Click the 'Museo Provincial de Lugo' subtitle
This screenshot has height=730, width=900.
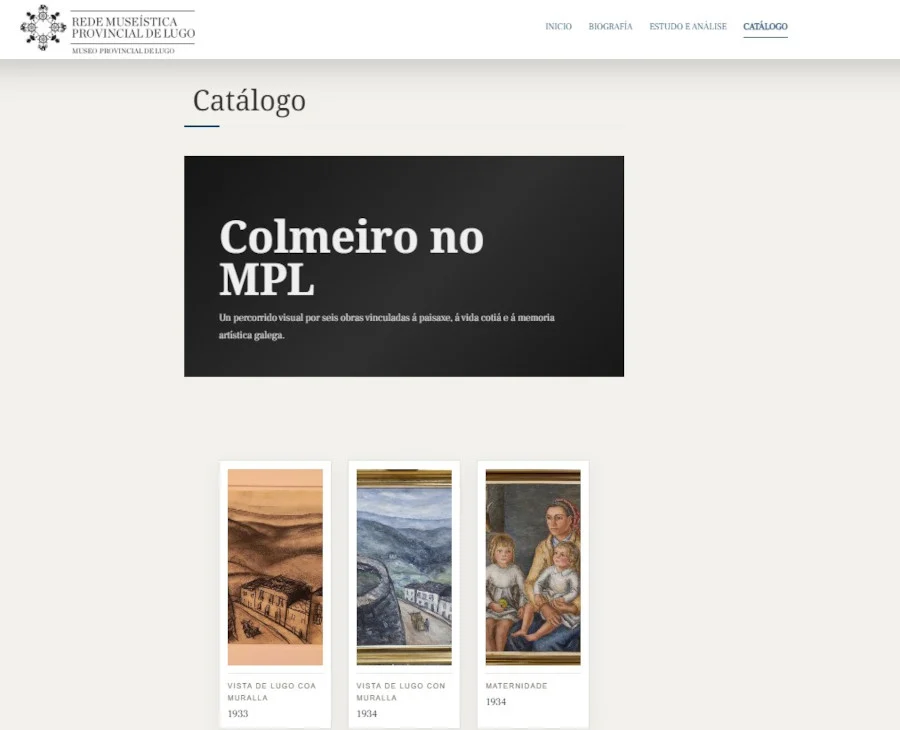click(122, 50)
